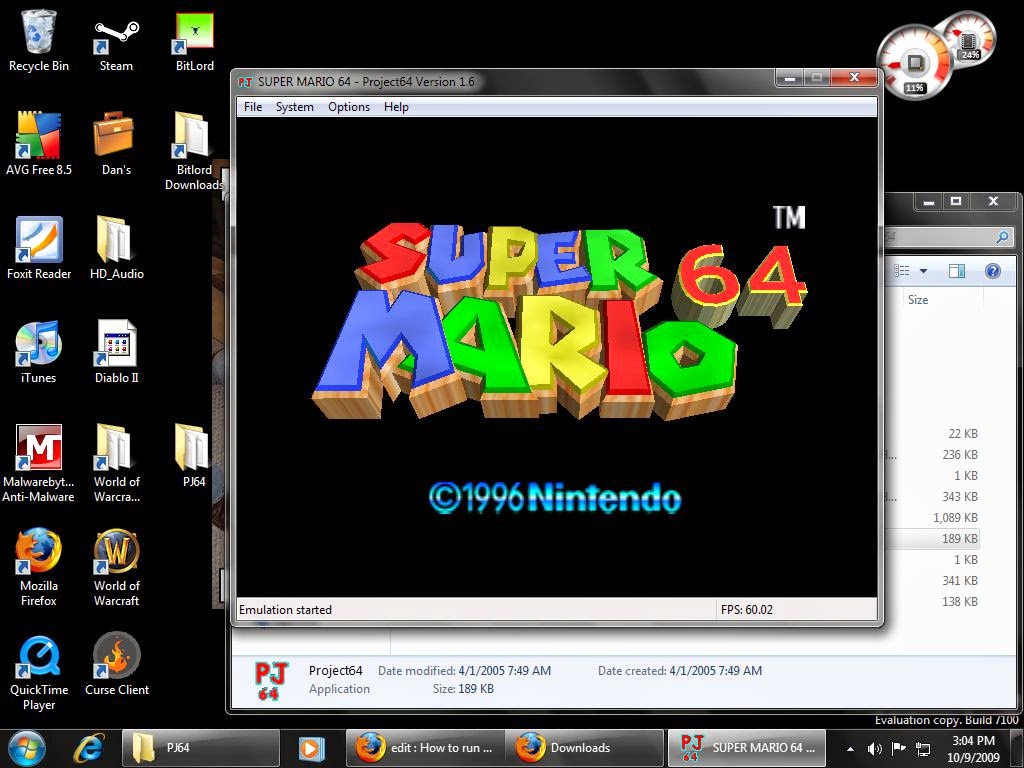The image size is (1024, 768).
Task: Select the BitLord desktop icon
Action: point(195,40)
